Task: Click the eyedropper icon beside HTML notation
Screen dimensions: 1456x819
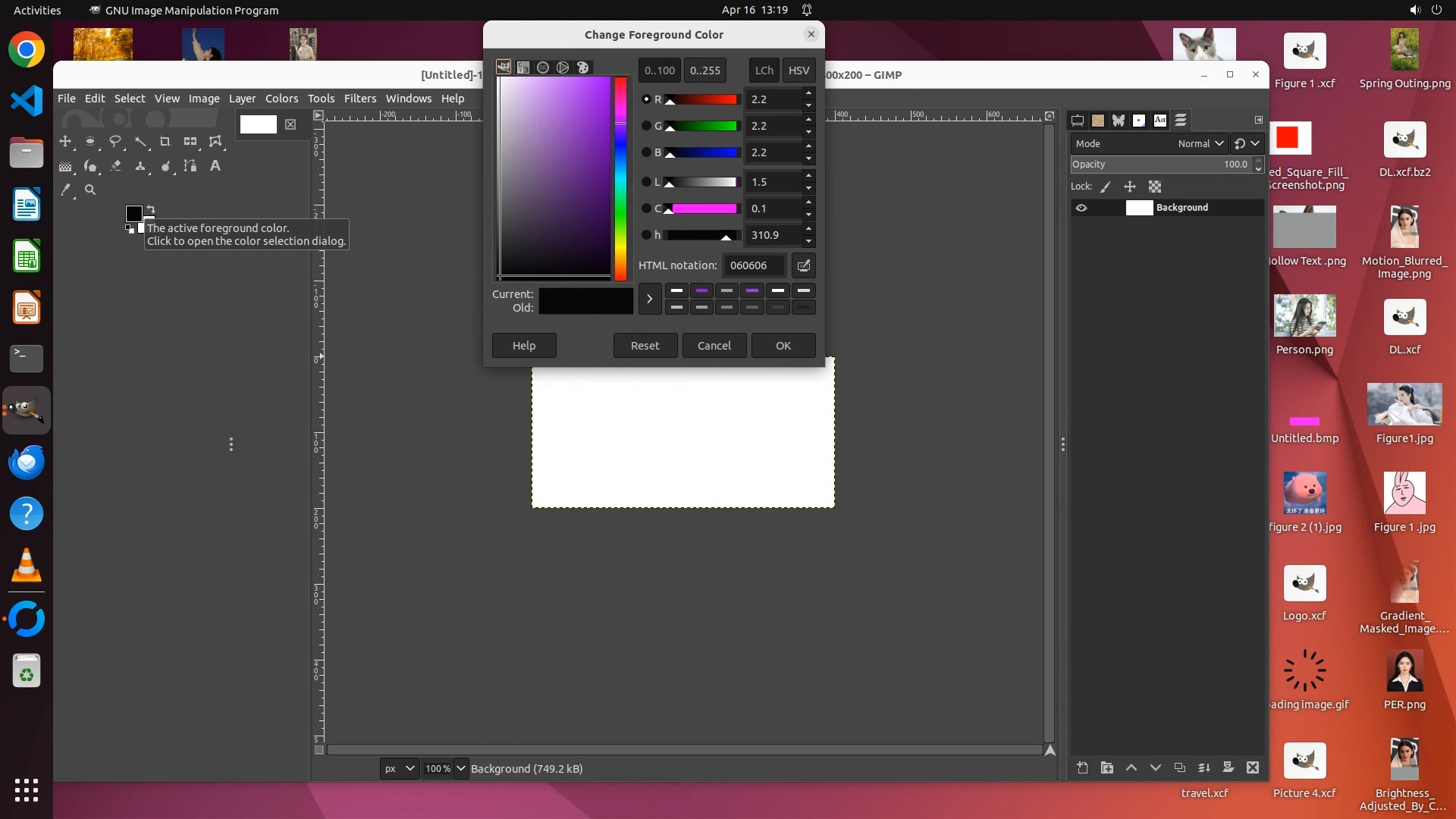Action: tap(804, 265)
